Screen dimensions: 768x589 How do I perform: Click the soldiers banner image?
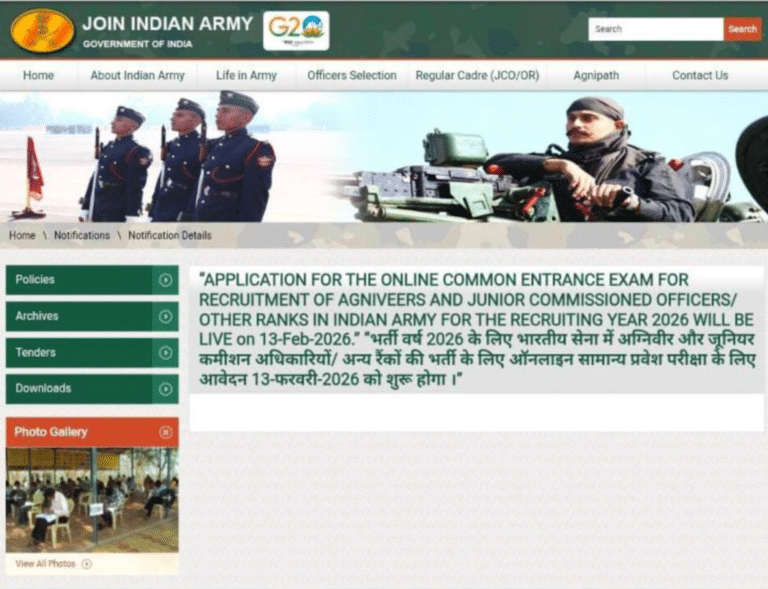[384, 157]
